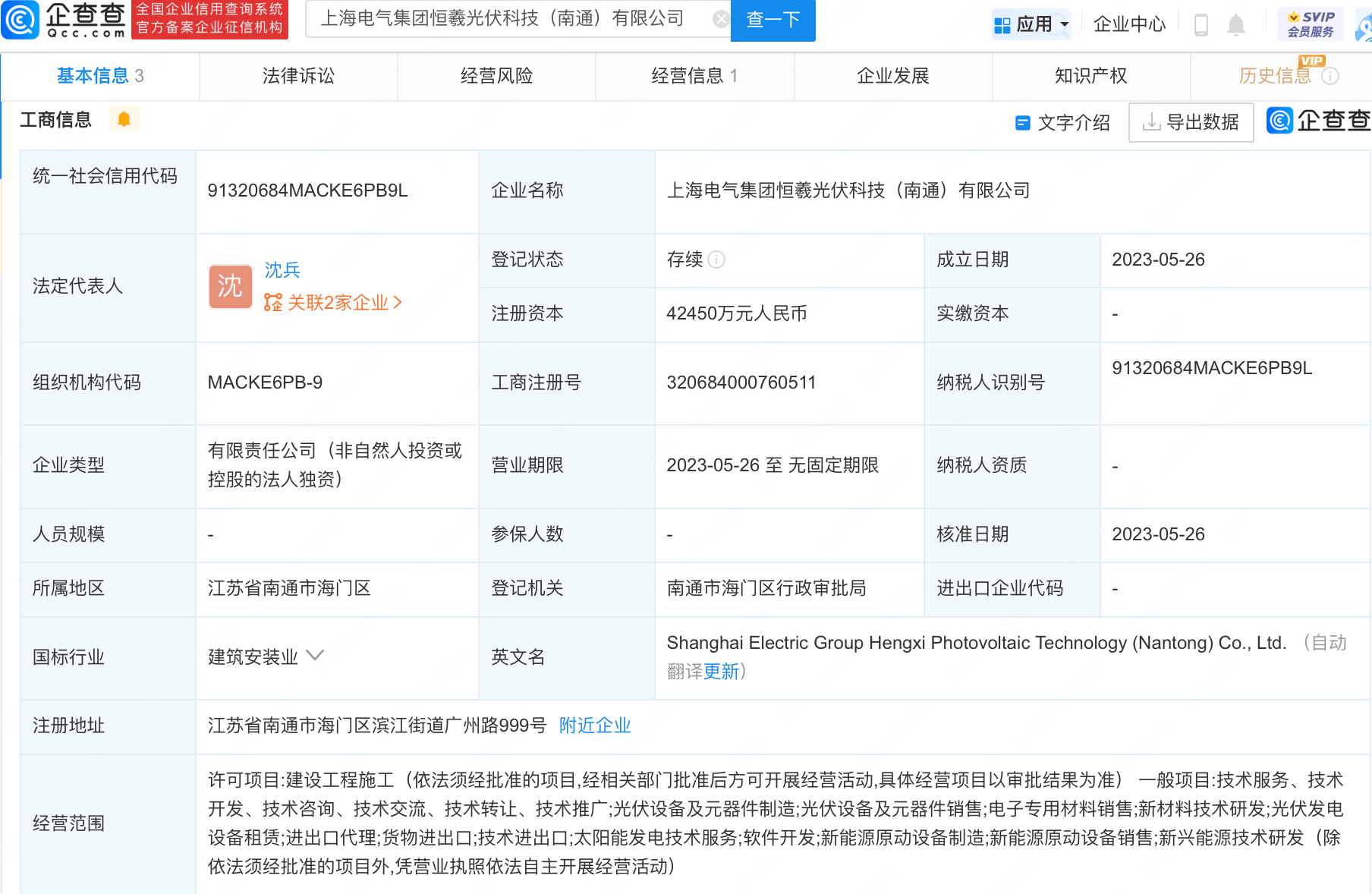Click the 导出数据 export button
This screenshot has width=1372, height=894.
[x=1191, y=122]
